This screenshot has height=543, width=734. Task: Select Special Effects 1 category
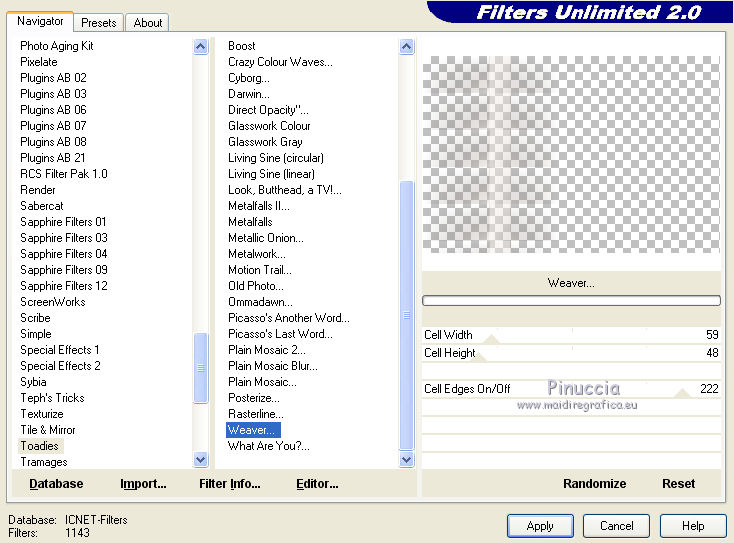(60, 350)
